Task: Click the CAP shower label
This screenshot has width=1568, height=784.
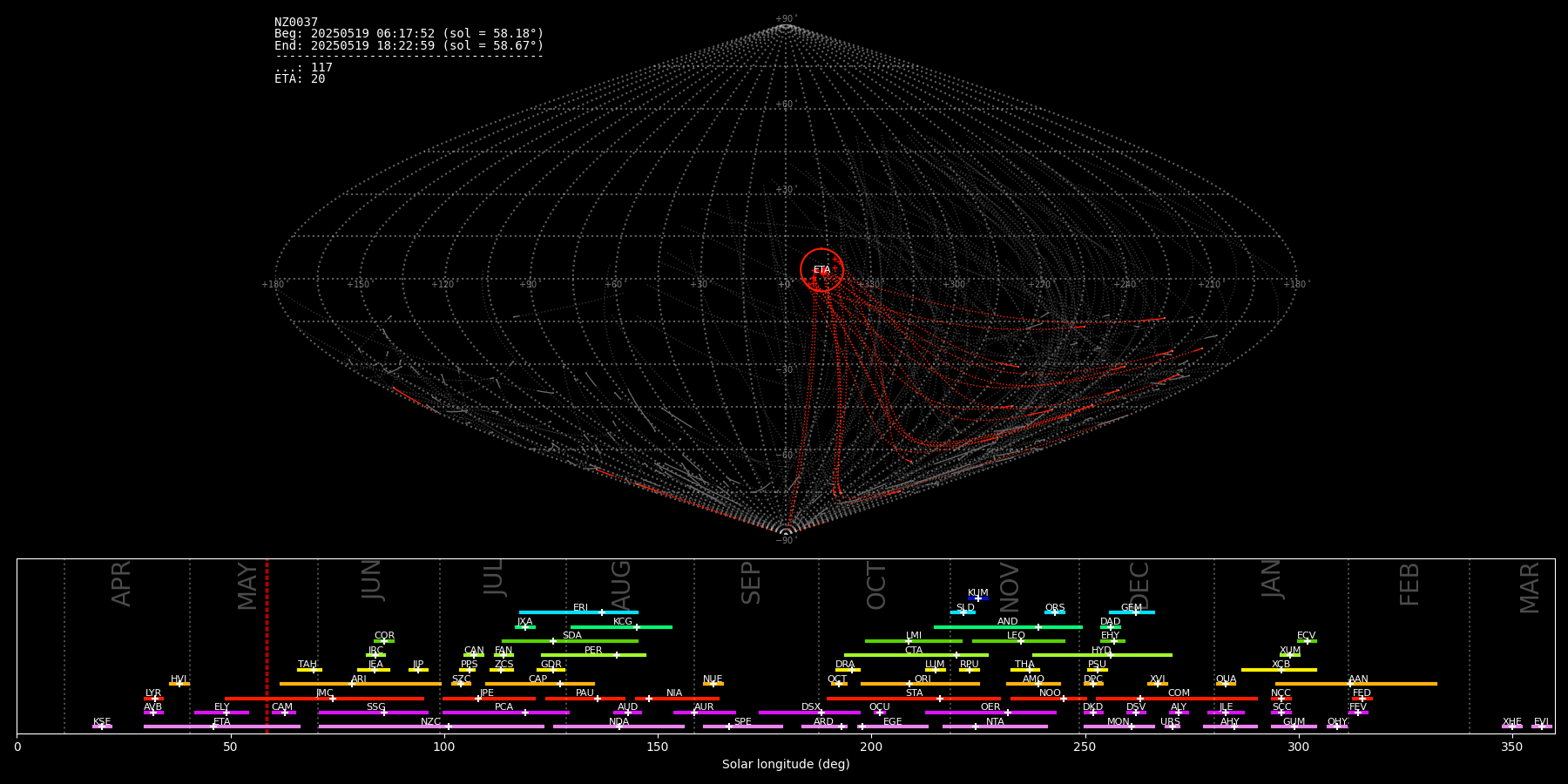Action: tap(537, 679)
